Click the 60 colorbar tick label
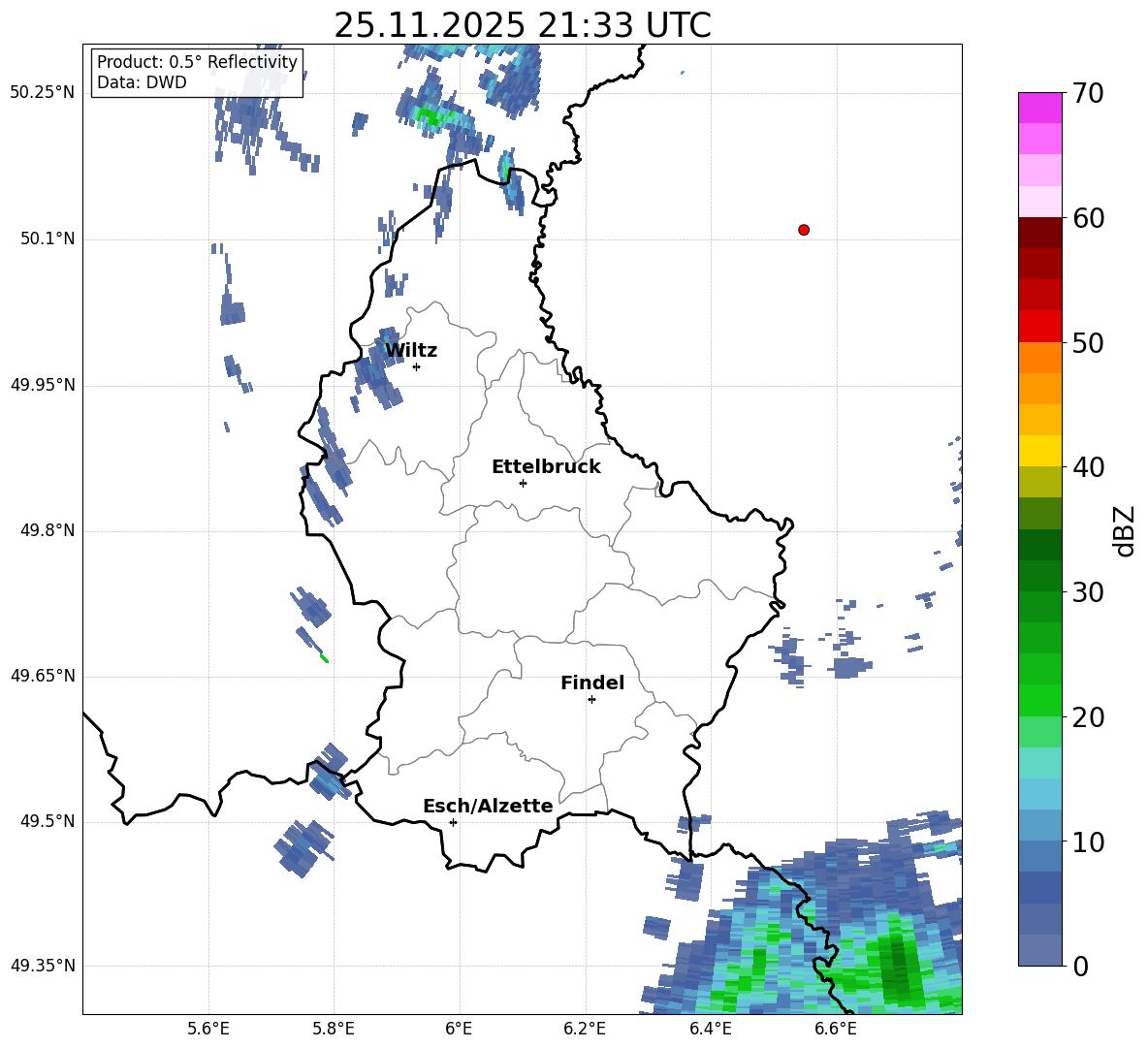Image resolution: width=1148 pixels, height=1048 pixels. (1089, 218)
